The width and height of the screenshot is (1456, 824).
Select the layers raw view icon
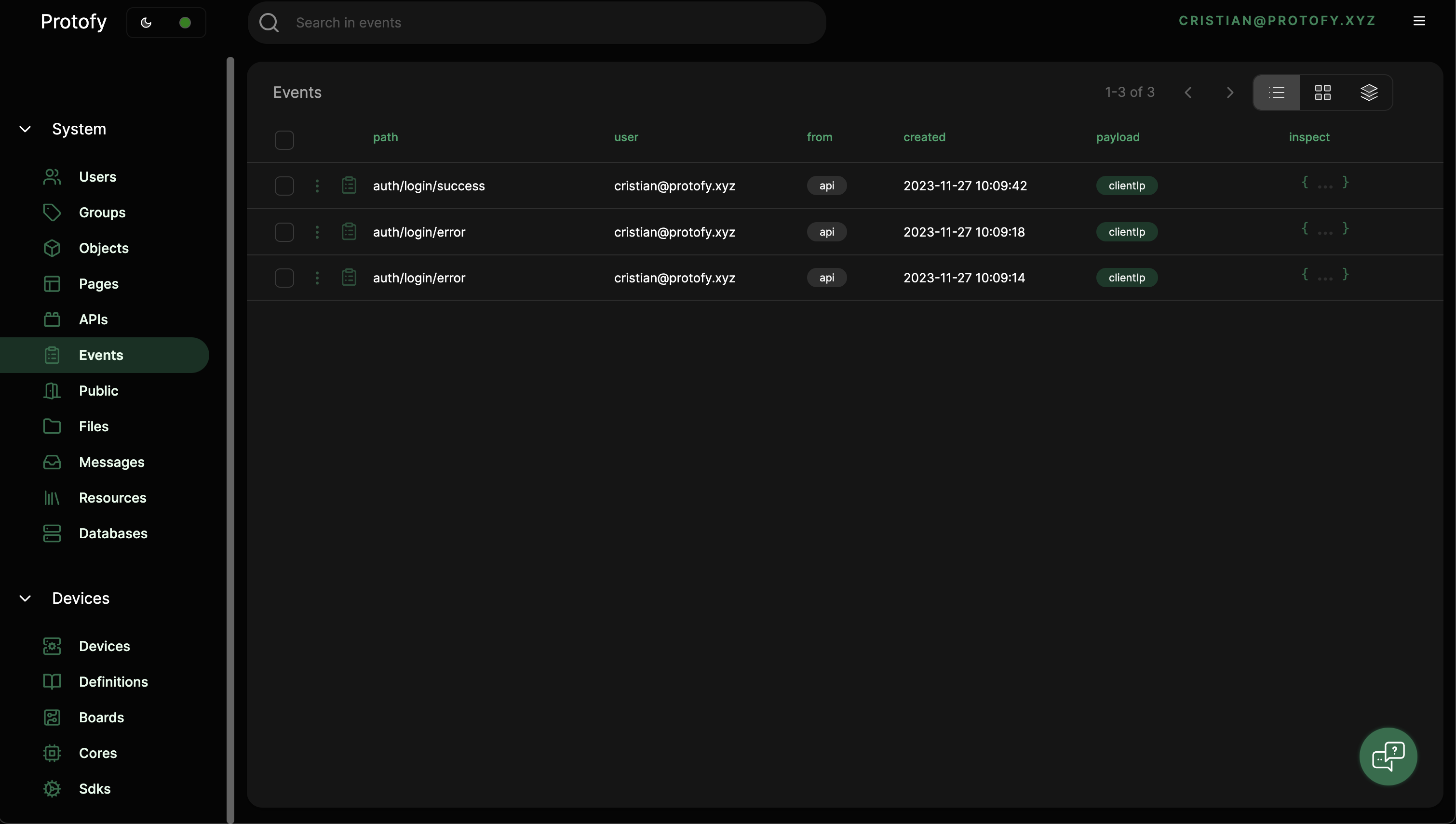click(x=1368, y=92)
